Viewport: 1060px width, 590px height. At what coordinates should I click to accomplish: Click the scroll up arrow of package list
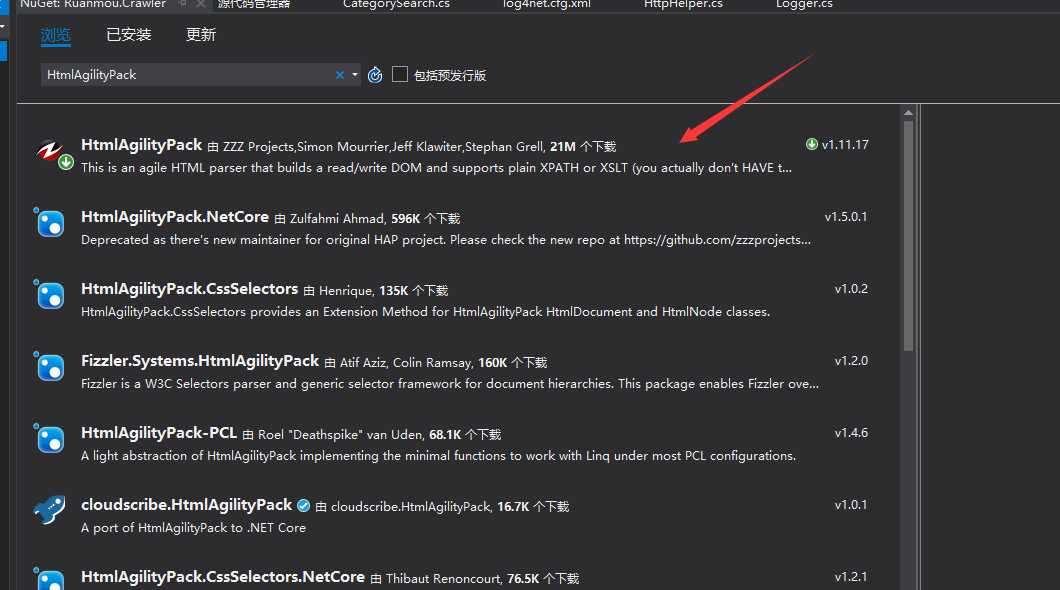908,113
